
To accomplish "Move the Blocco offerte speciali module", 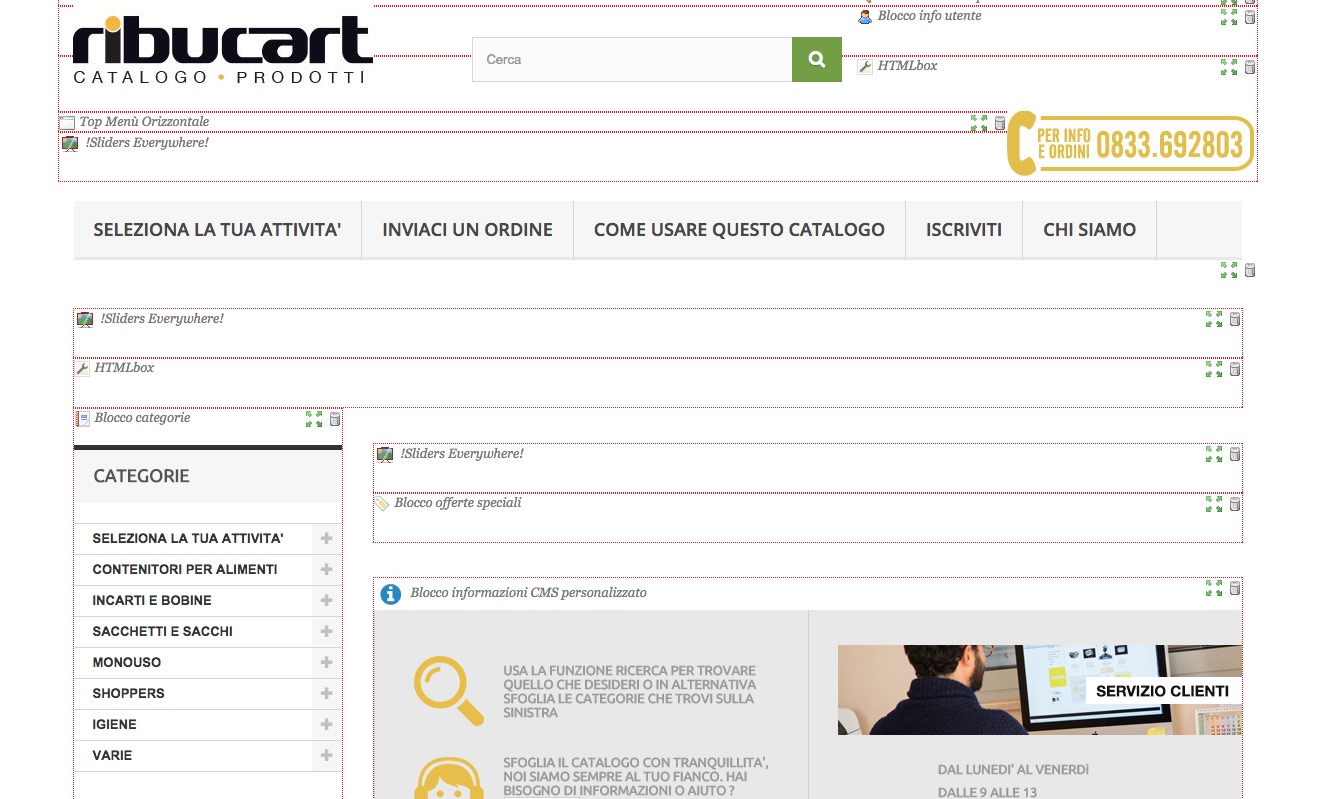I will (1214, 504).
